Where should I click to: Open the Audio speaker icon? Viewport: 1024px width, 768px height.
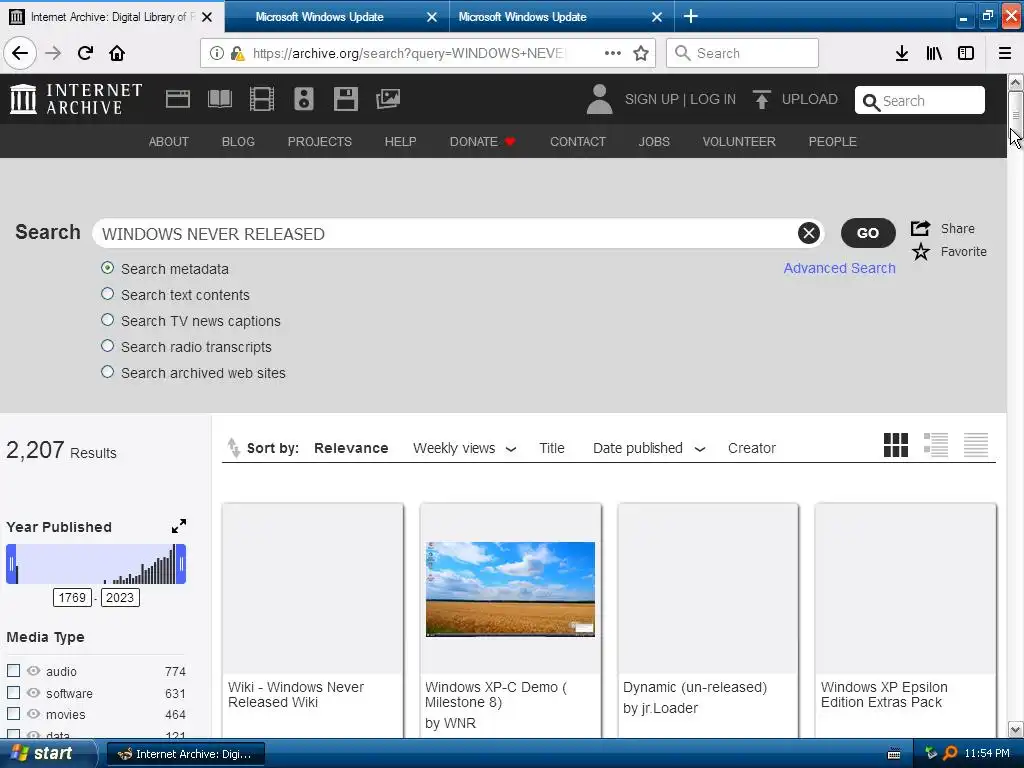304,99
